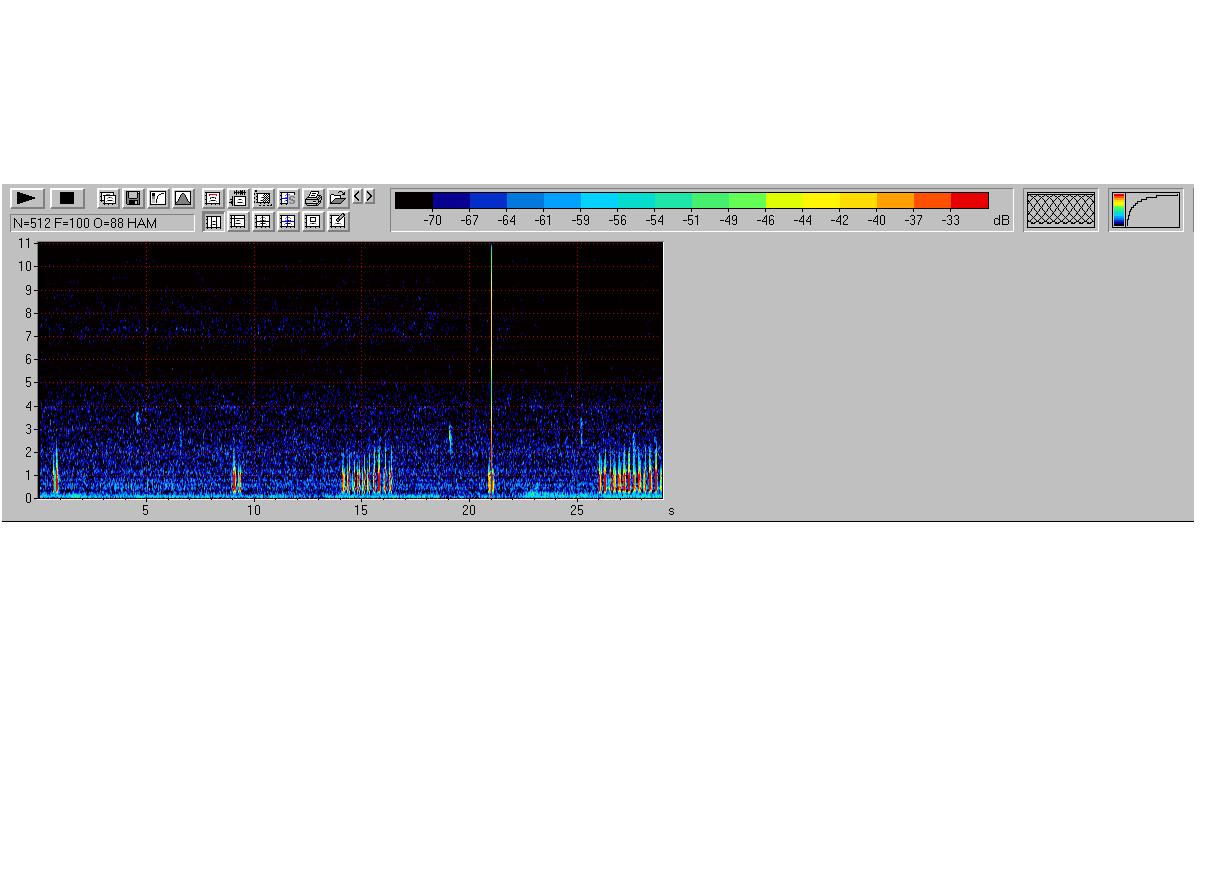Toggle the blue crosshair cursor button
This screenshot has width=1216, height=873.
(288, 222)
